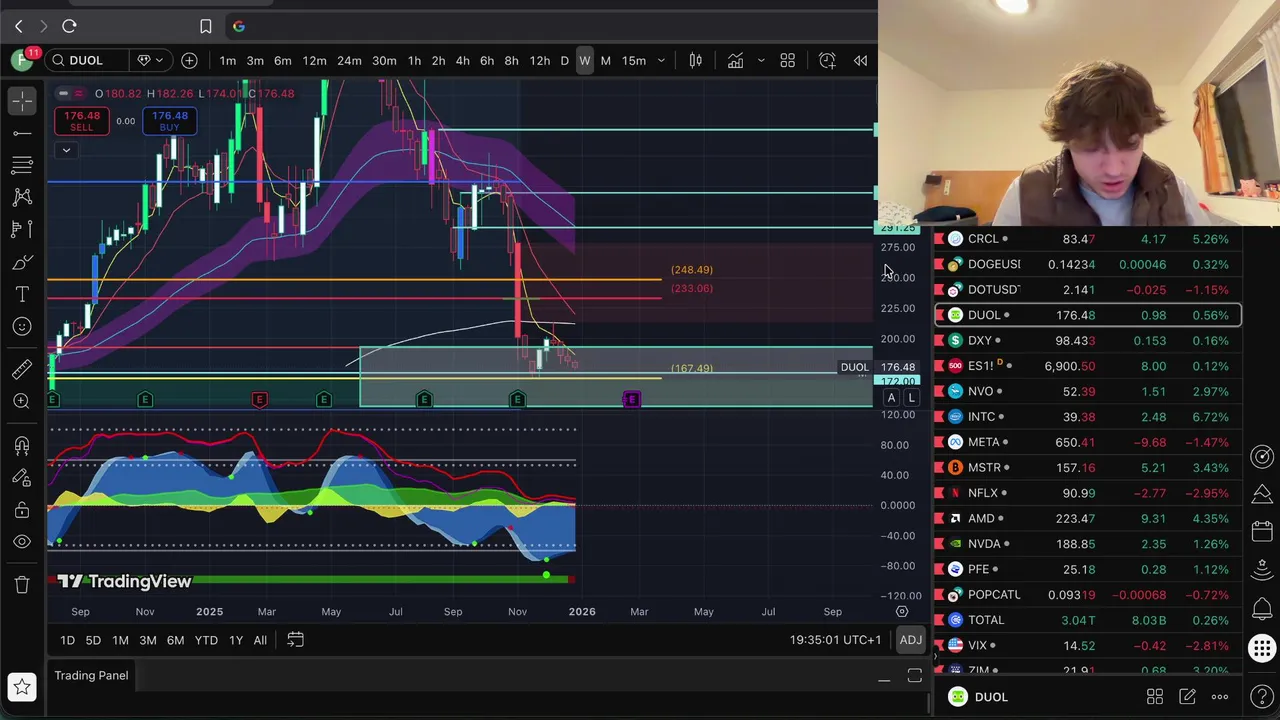1280x720 pixels.
Task: Open the candlestick chart type selector
Action: click(695, 61)
